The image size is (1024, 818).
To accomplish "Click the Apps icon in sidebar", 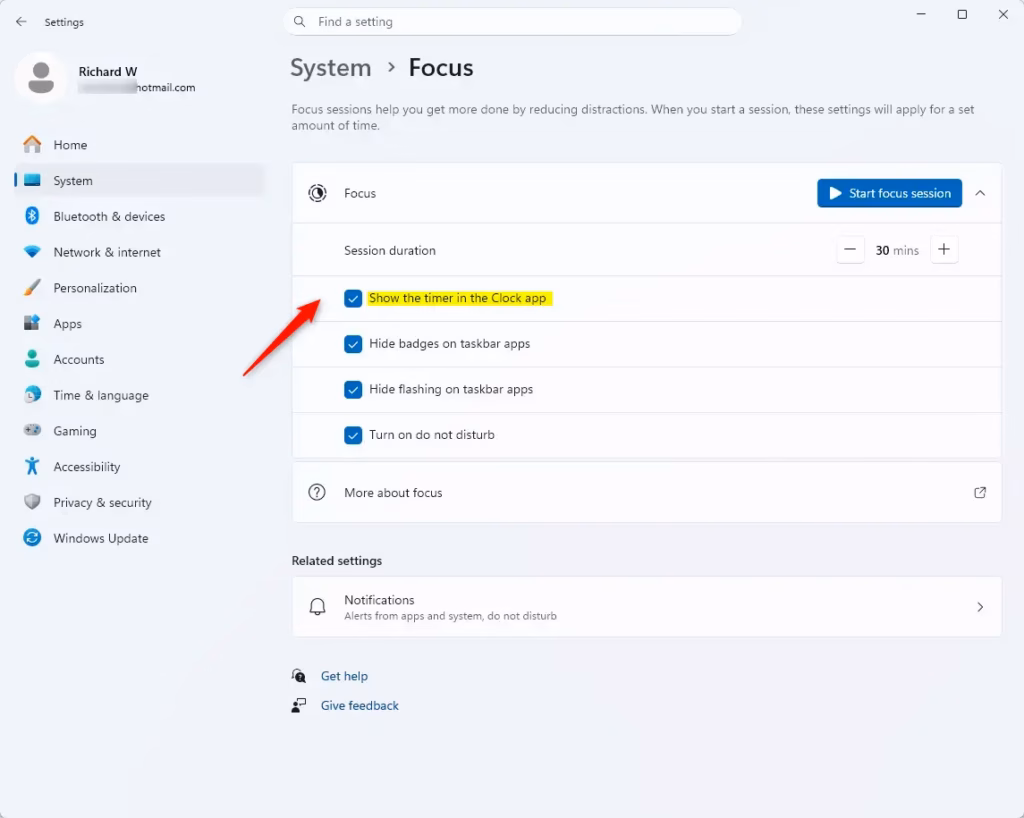I will coord(32,323).
